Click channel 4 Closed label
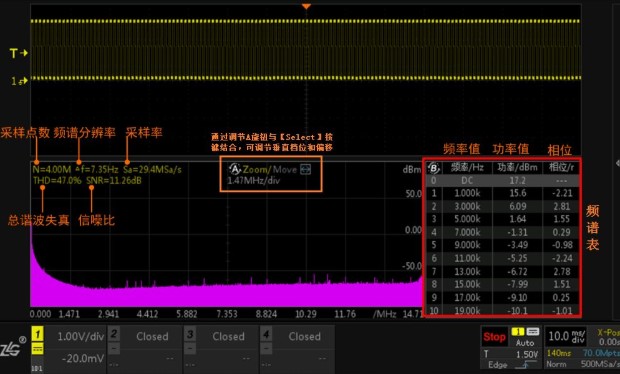 [304, 336]
